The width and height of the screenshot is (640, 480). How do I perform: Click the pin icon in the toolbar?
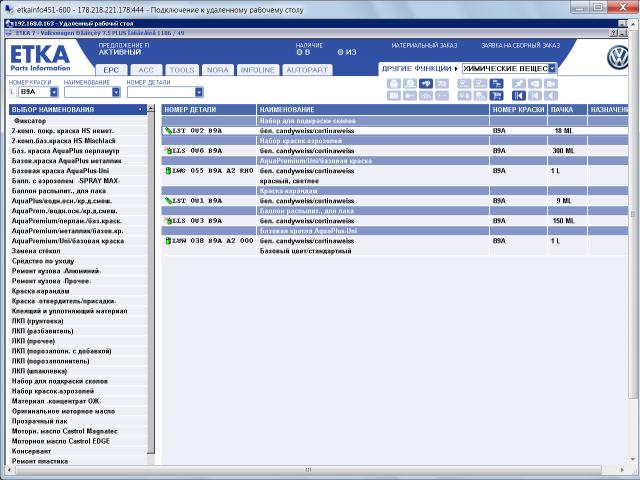[519, 84]
